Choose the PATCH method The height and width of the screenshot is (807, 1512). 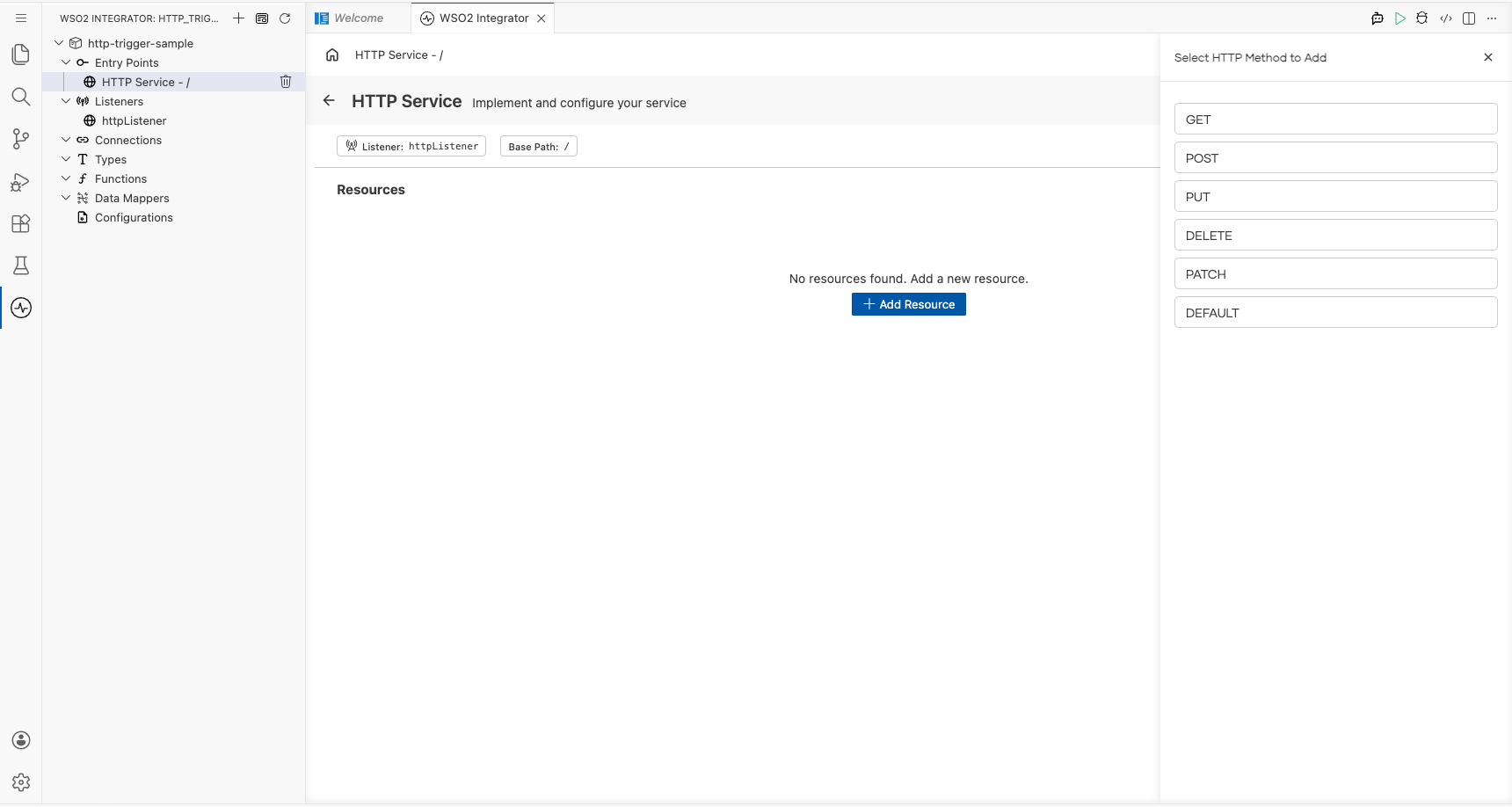(1335, 273)
